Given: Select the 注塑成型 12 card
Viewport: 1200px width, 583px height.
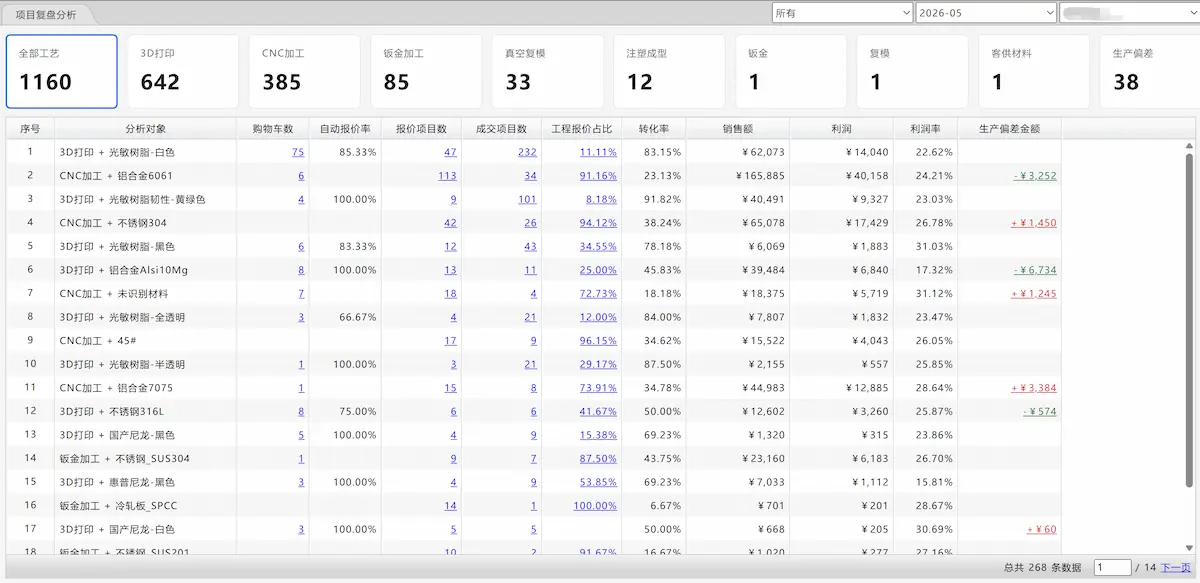Looking at the screenshot, I should [669, 72].
